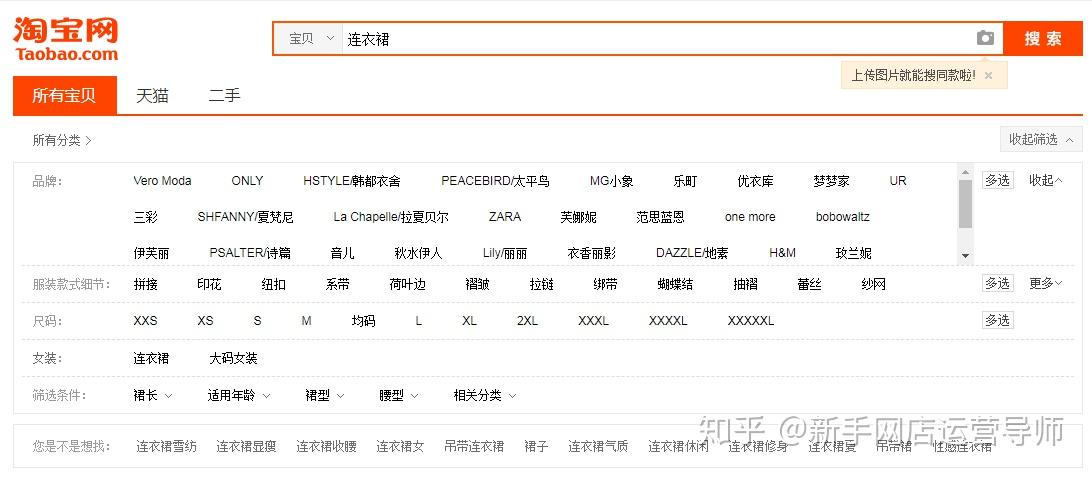Viewport: 1092px width, 477px height.
Task: Click suggested search 连衣裙收腰
Action: click(327, 446)
